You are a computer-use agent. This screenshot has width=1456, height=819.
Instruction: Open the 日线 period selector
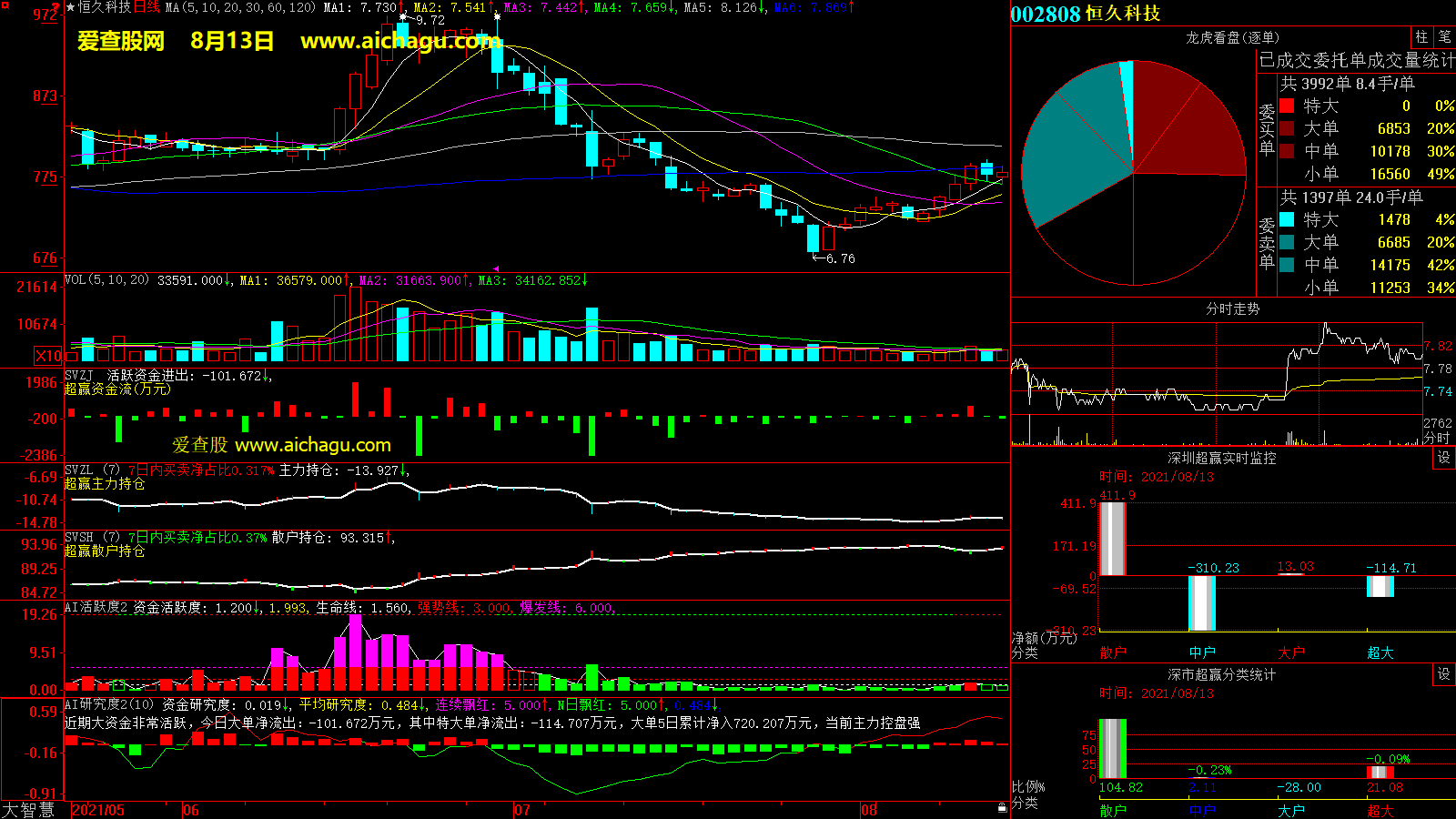[x=147, y=7]
